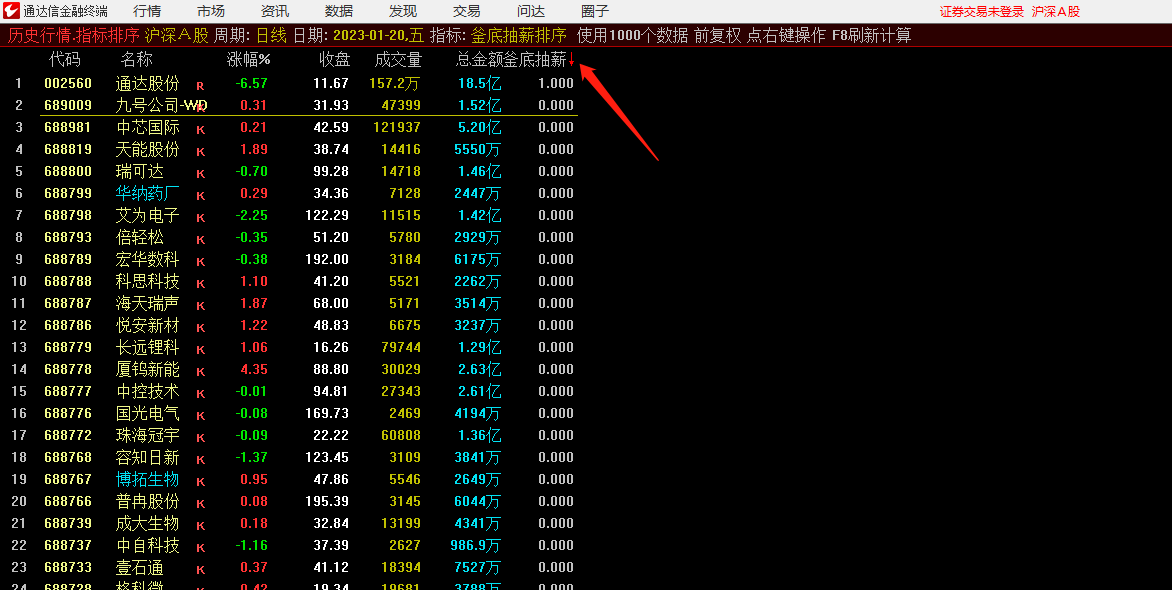Toggle sort direction arrow on 釜底抽薪 column
Image resolution: width=1172 pixels, height=590 pixels.
(x=571, y=60)
